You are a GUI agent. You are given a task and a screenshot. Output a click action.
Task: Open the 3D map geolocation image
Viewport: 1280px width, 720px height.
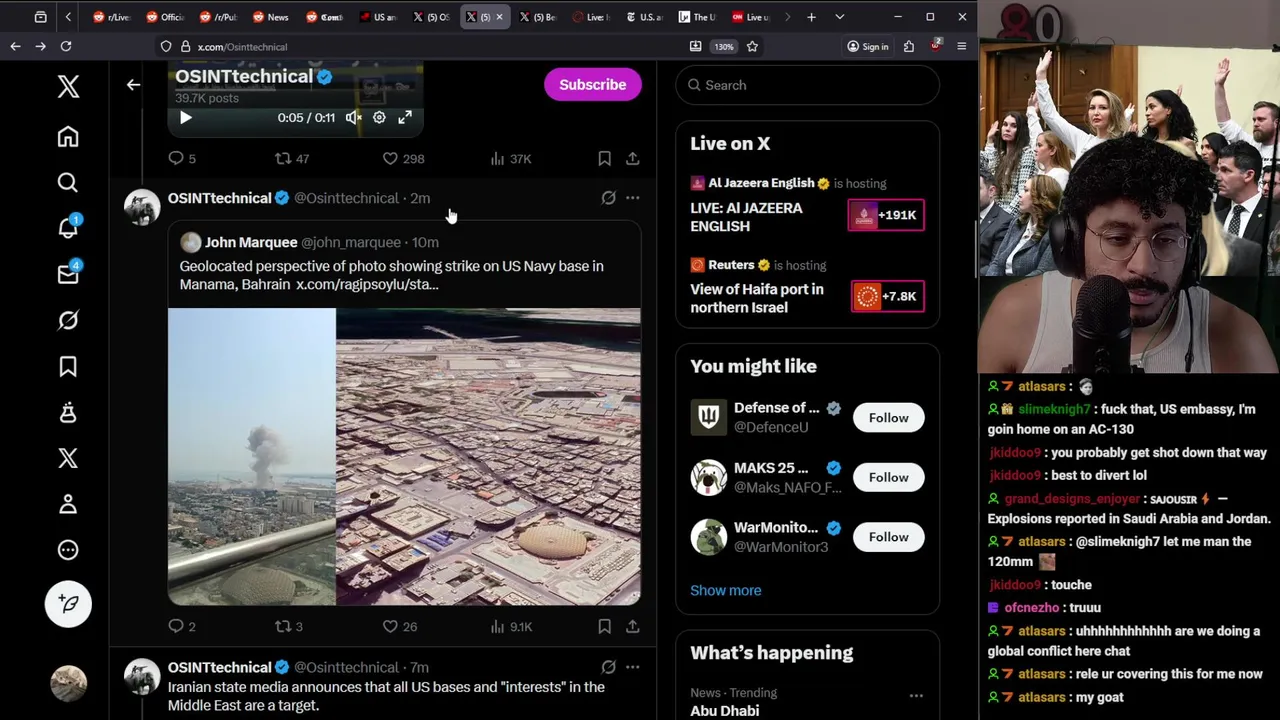point(489,457)
